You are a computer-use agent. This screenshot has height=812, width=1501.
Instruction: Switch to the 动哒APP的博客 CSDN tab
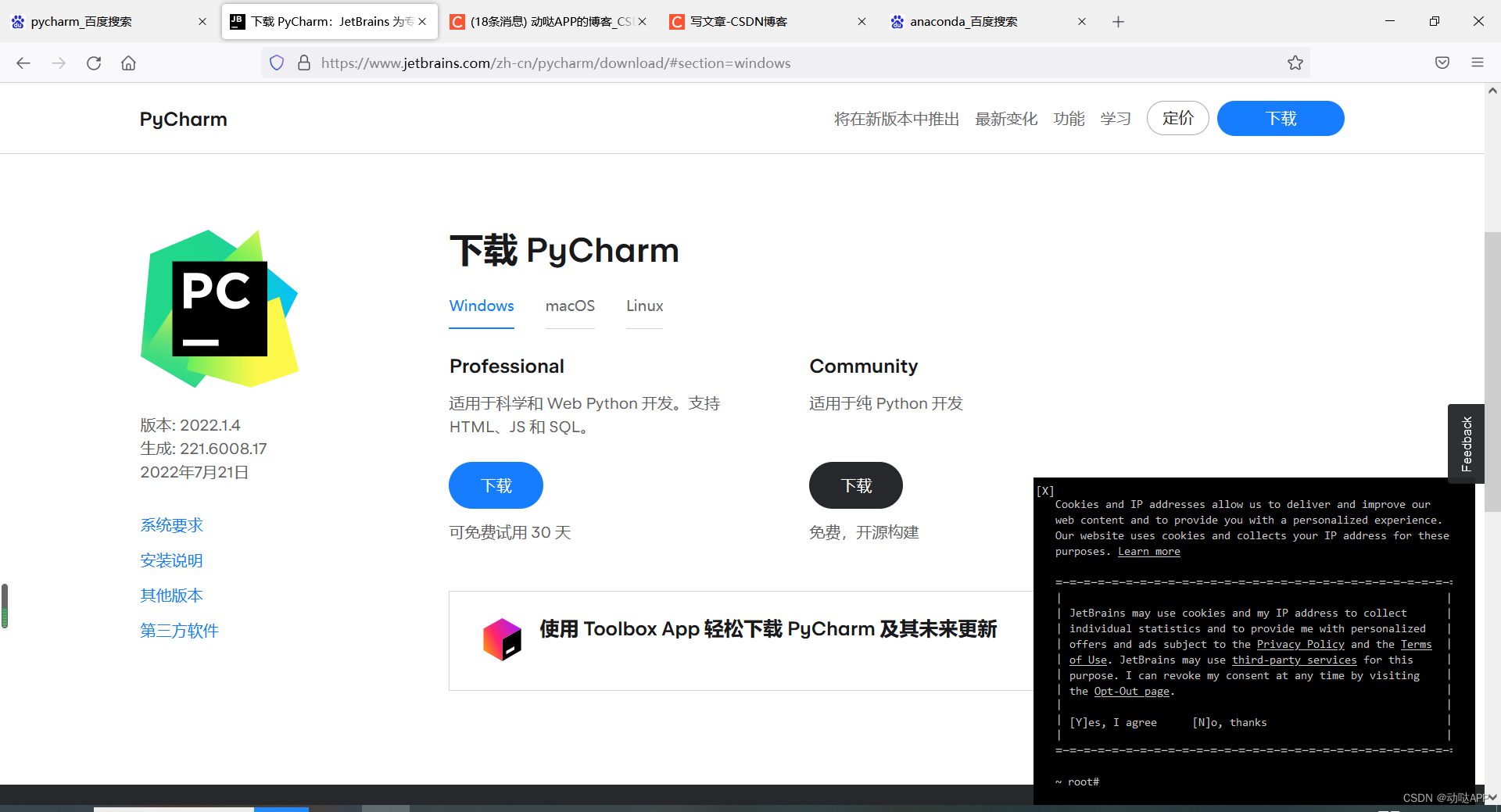click(551, 22)
